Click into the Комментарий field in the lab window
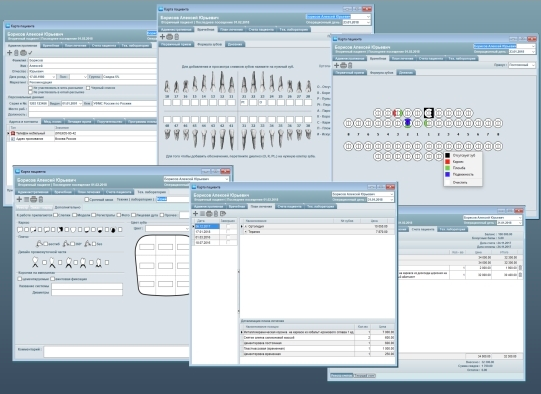 click(117, 352)
